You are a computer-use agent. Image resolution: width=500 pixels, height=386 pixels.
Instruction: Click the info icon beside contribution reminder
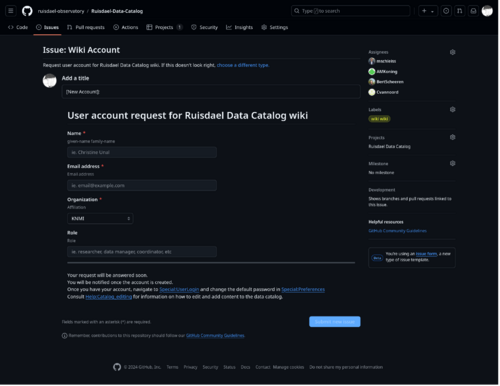65,336
